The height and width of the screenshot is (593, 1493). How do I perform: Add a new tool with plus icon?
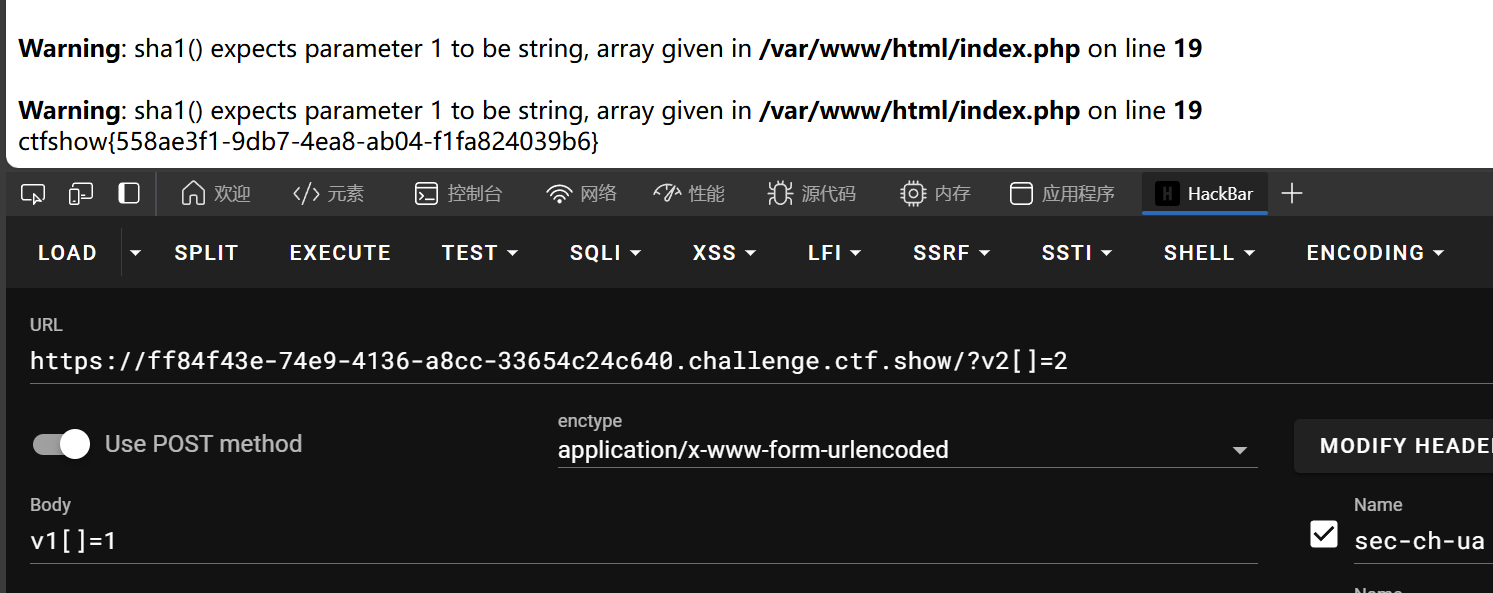pyautogui.click(x=1292, y=194)
